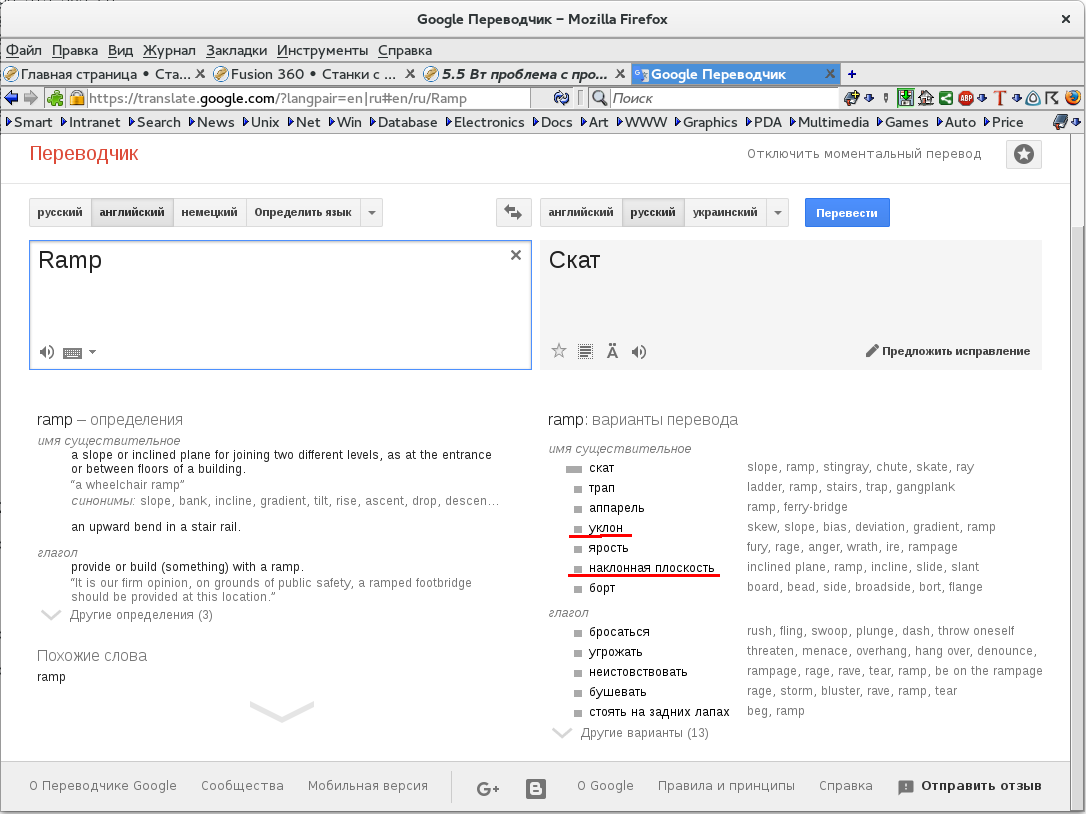This screenshot has width=1086, height=814.
Task: Click the lines icon under translation Скат
Action: 585,351
